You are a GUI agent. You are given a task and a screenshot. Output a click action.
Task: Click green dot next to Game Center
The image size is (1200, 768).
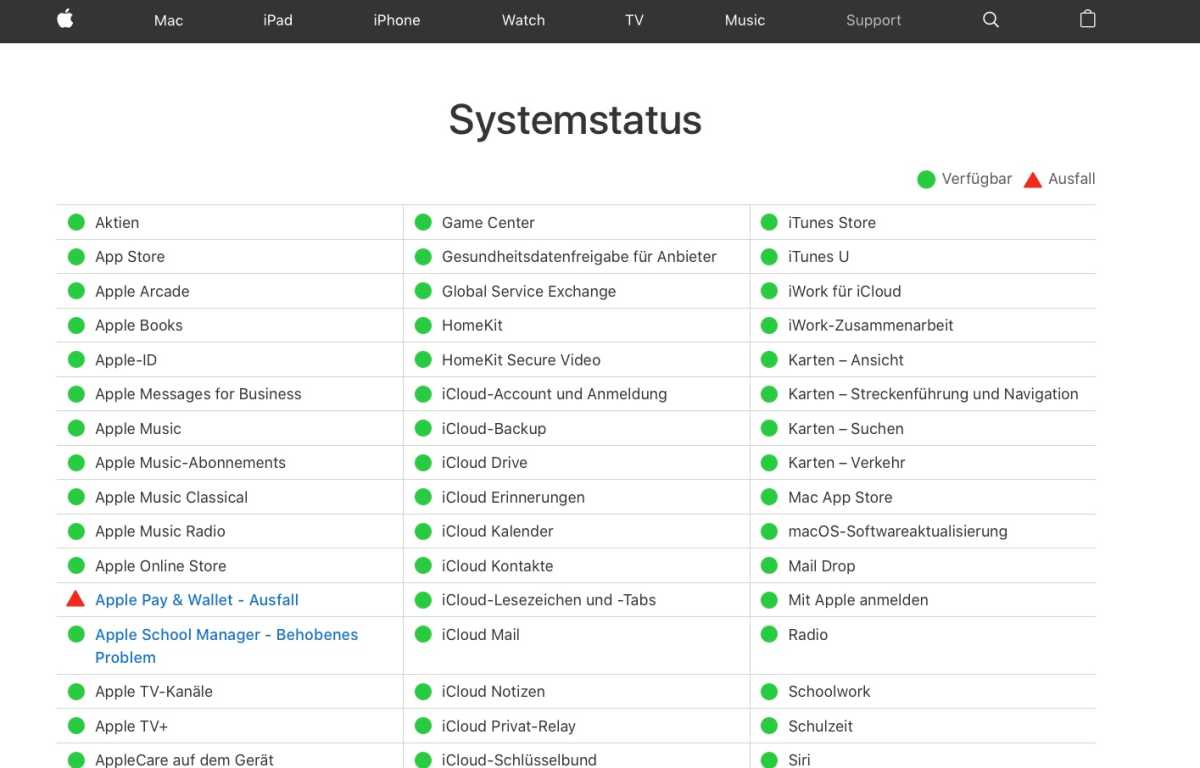point(423,222)
